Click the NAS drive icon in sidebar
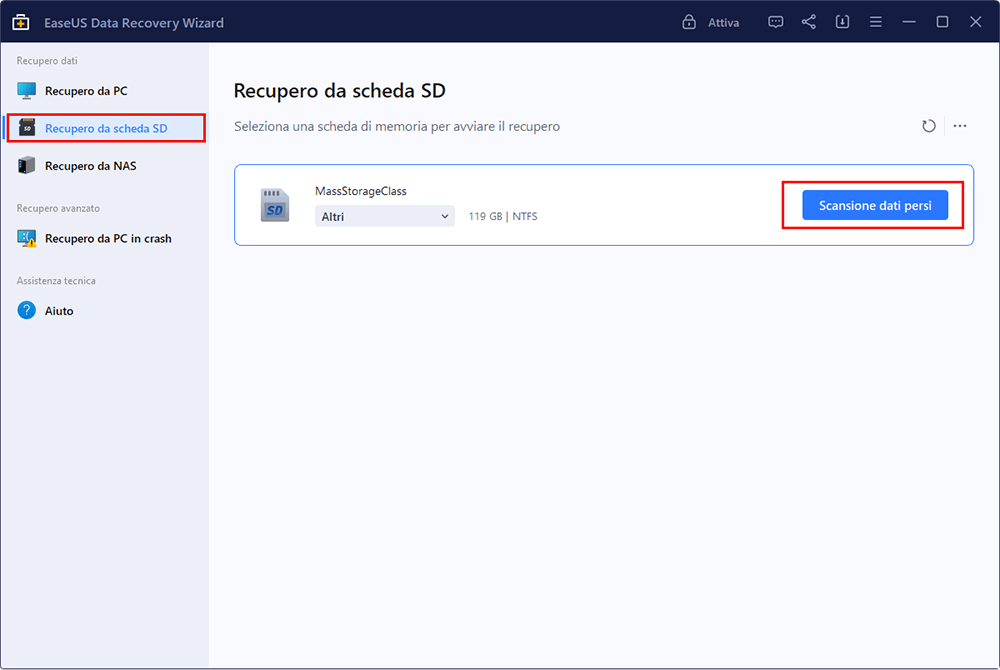This screenshot has height=670, width=1000. (x=26, y=166)
